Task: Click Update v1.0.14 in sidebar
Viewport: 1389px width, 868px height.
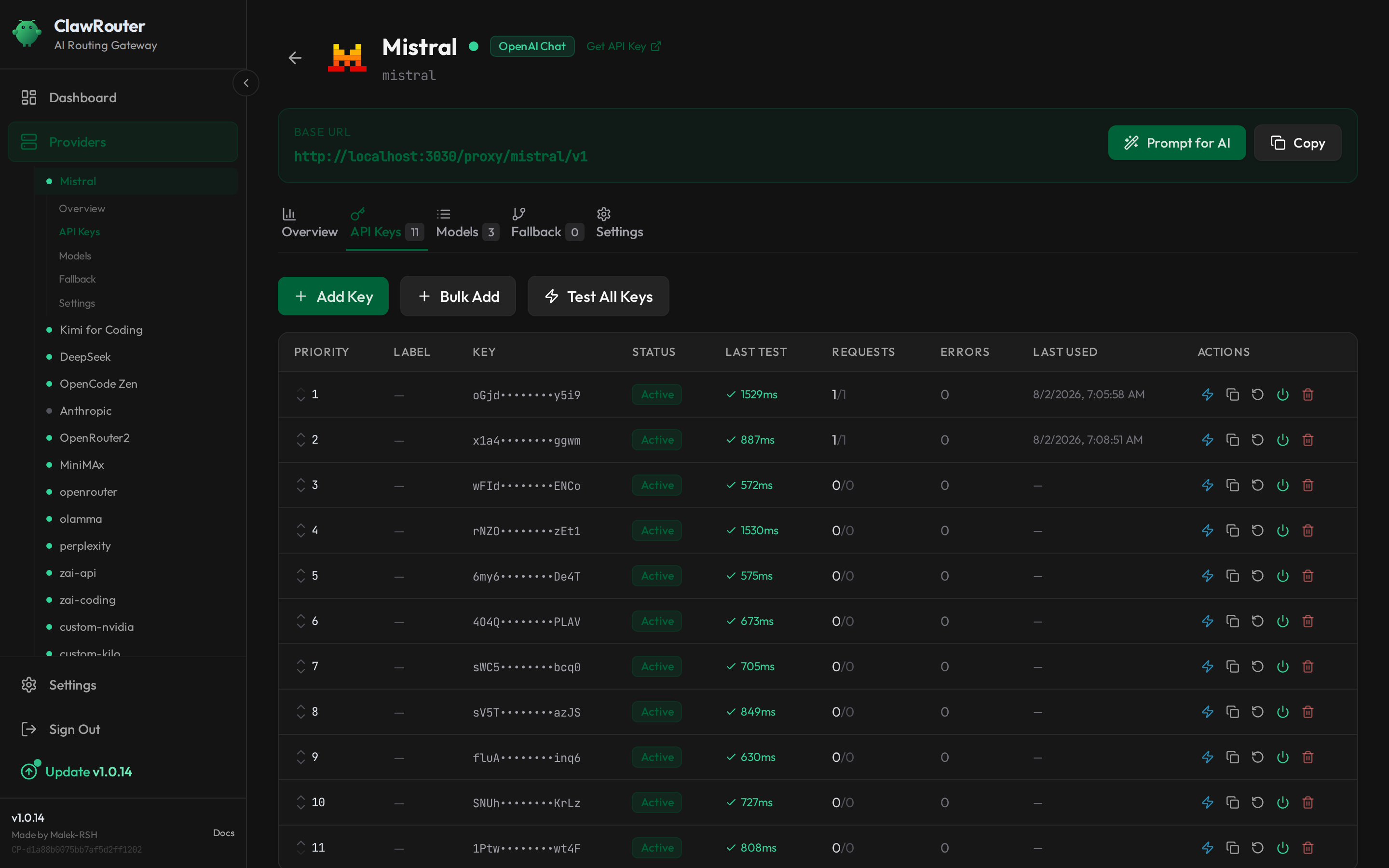Action: point(77,772)
